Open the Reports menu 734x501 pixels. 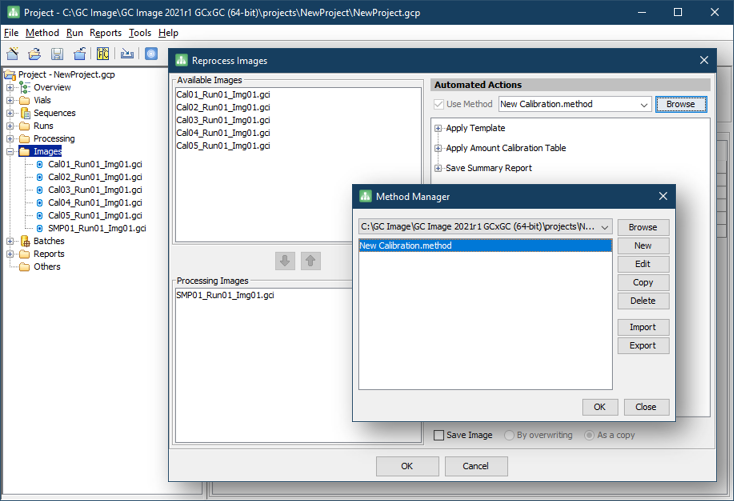tap(105, 33)
